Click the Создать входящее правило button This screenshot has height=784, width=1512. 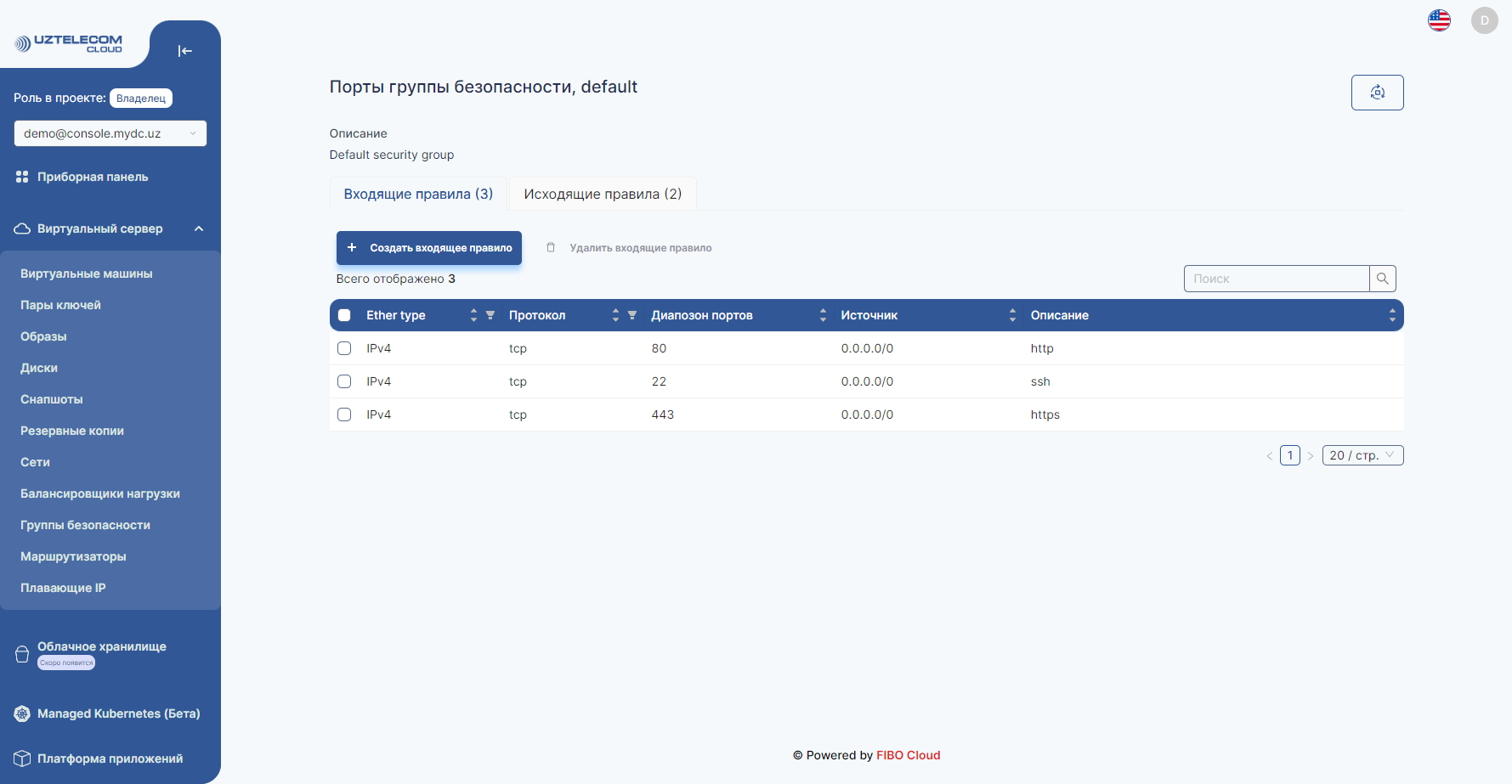[429, 248]
